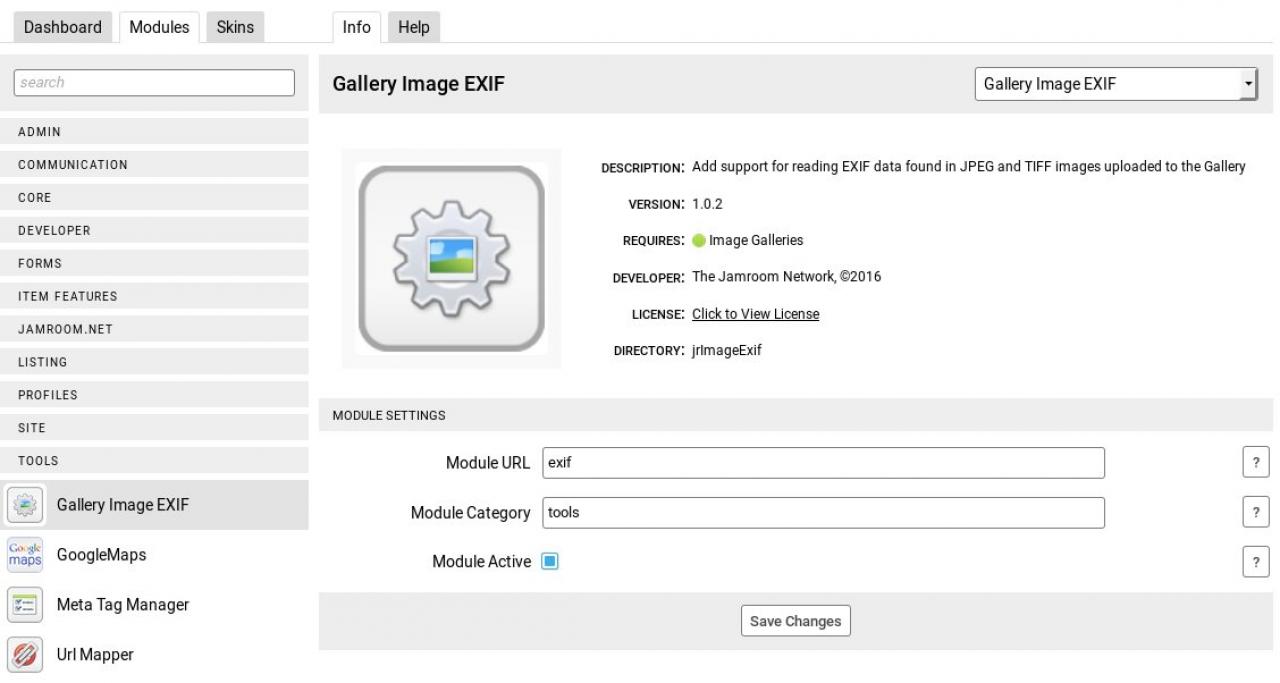
Task: Click the green Image Galleries status dot
Action: [699, 241]
